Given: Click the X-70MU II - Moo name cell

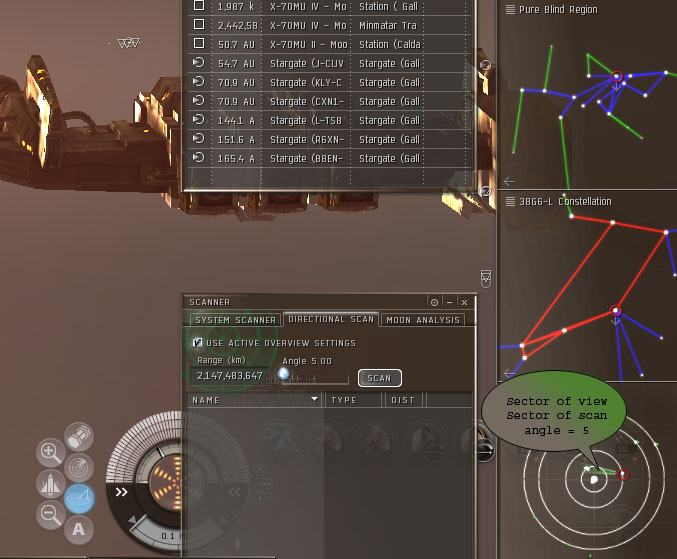Looking at the screenshot, I should (x=309, y=44).
